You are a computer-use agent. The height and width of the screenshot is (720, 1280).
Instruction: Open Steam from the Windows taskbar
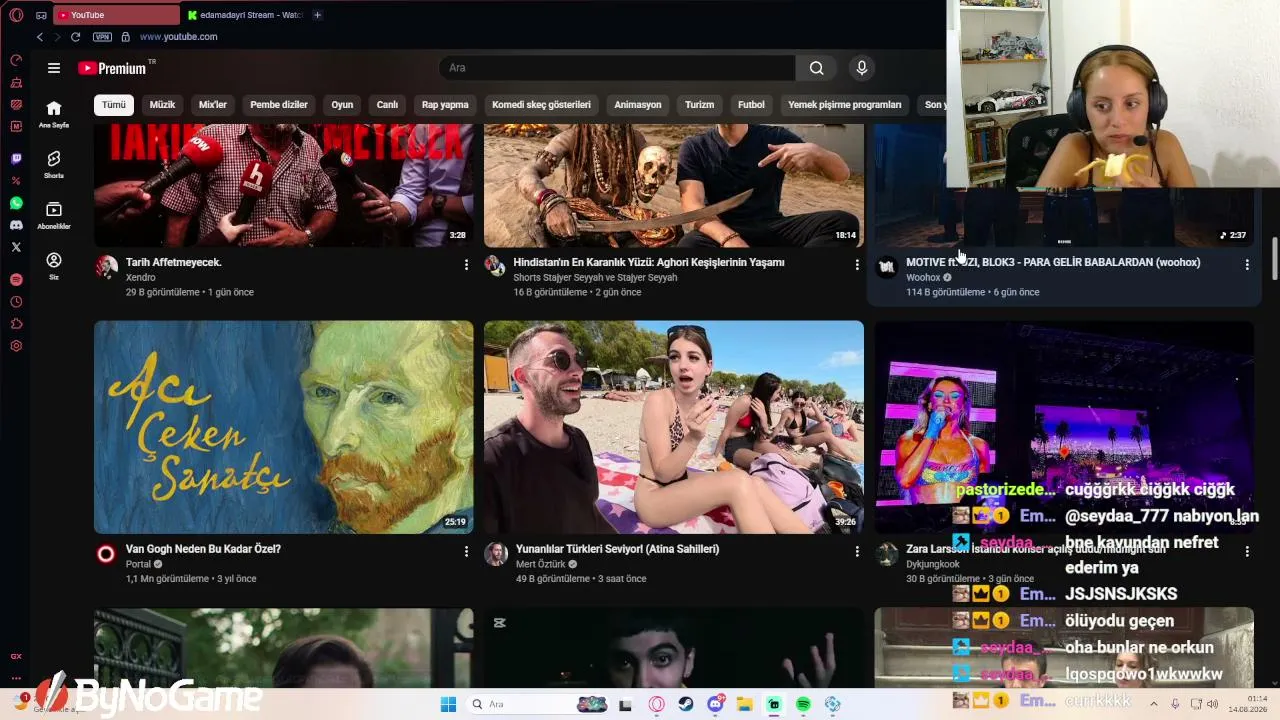(x=686, y=704)
